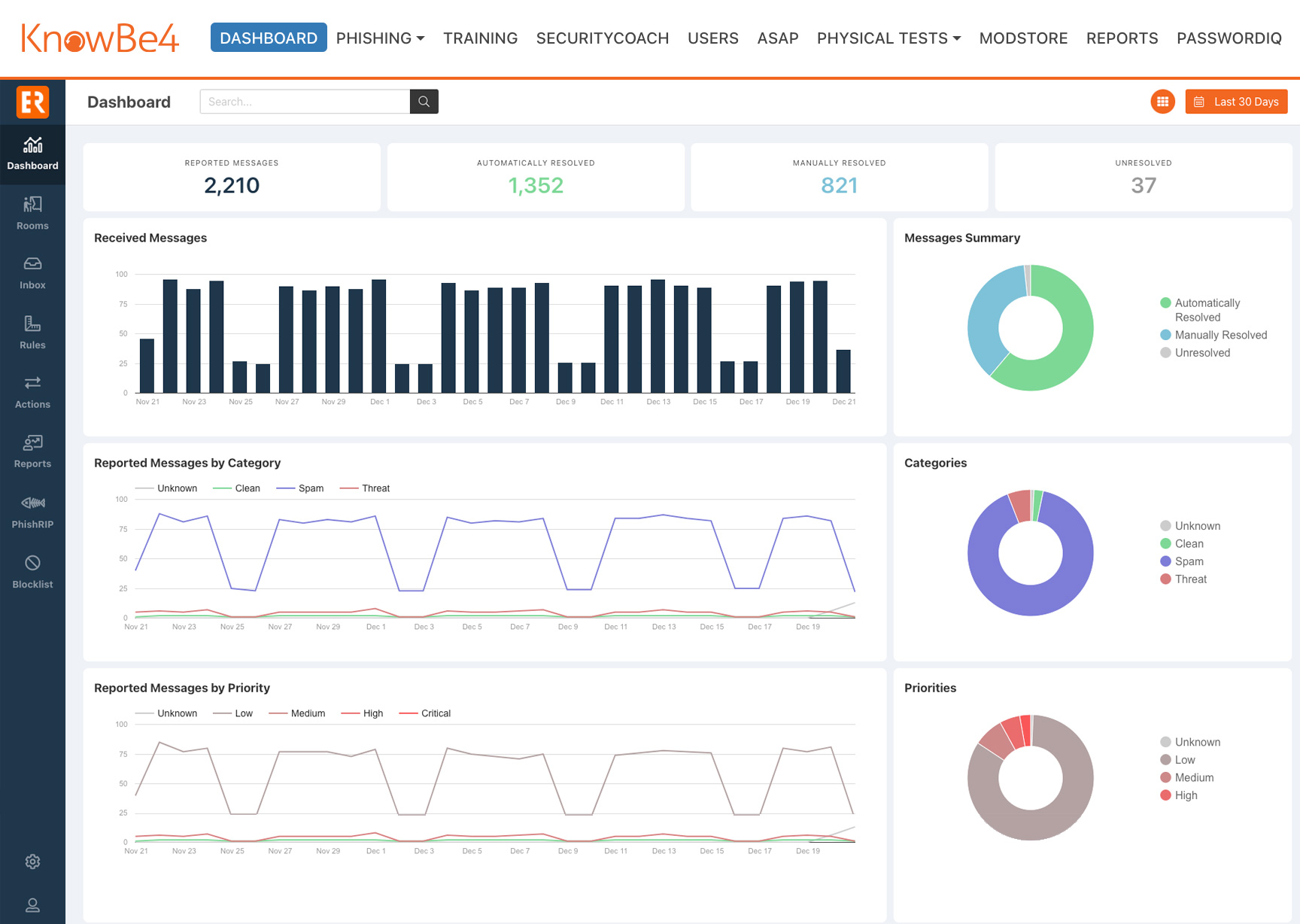The height and width of the screenshot is (924, 1300).
Task: Click into the Search input field
Action: tap(305, 102)
